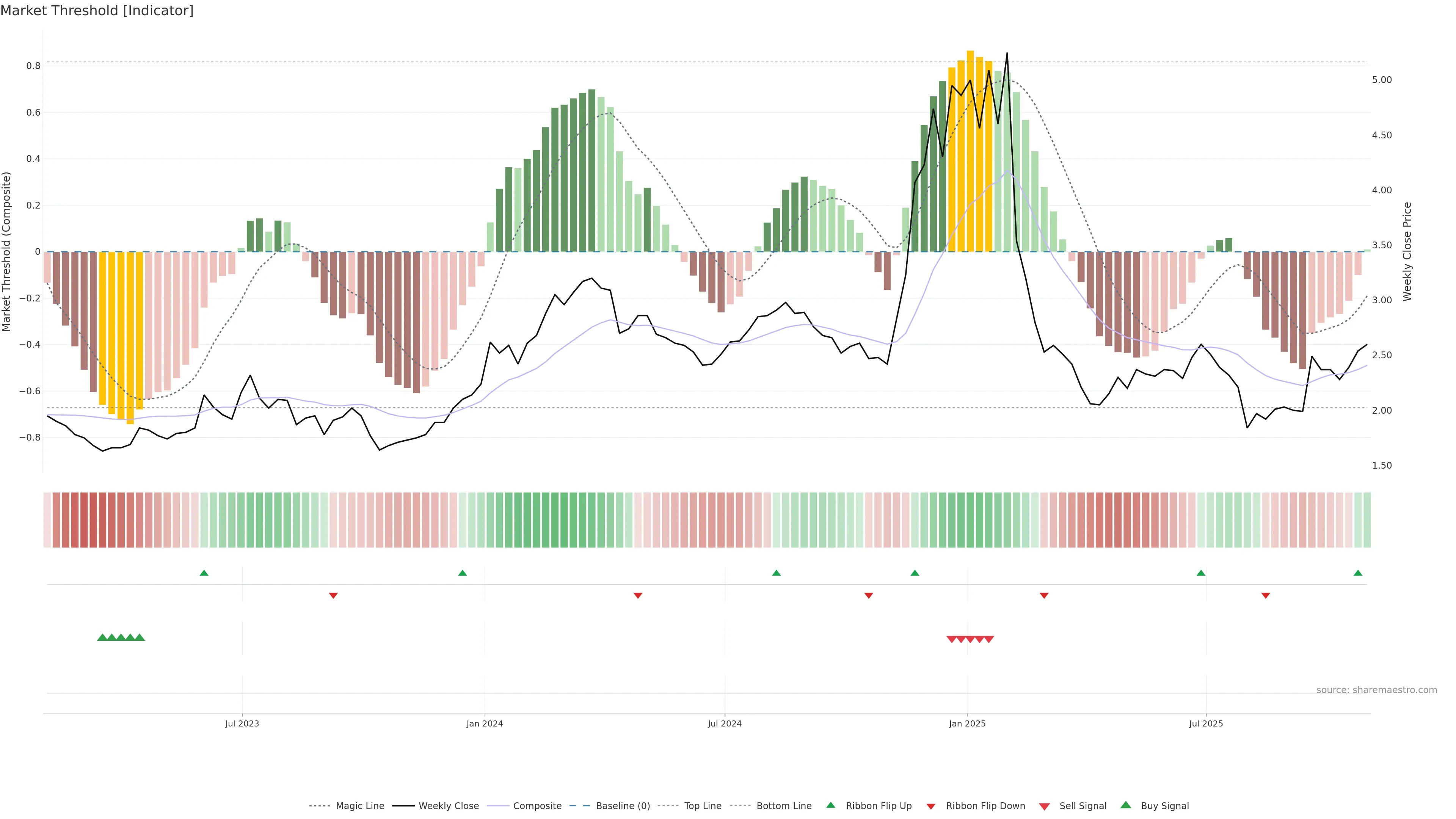Viewport: 1456px width, 819px height.
Task: Click the first green Buy Signal marker
Action: point(102,637)
